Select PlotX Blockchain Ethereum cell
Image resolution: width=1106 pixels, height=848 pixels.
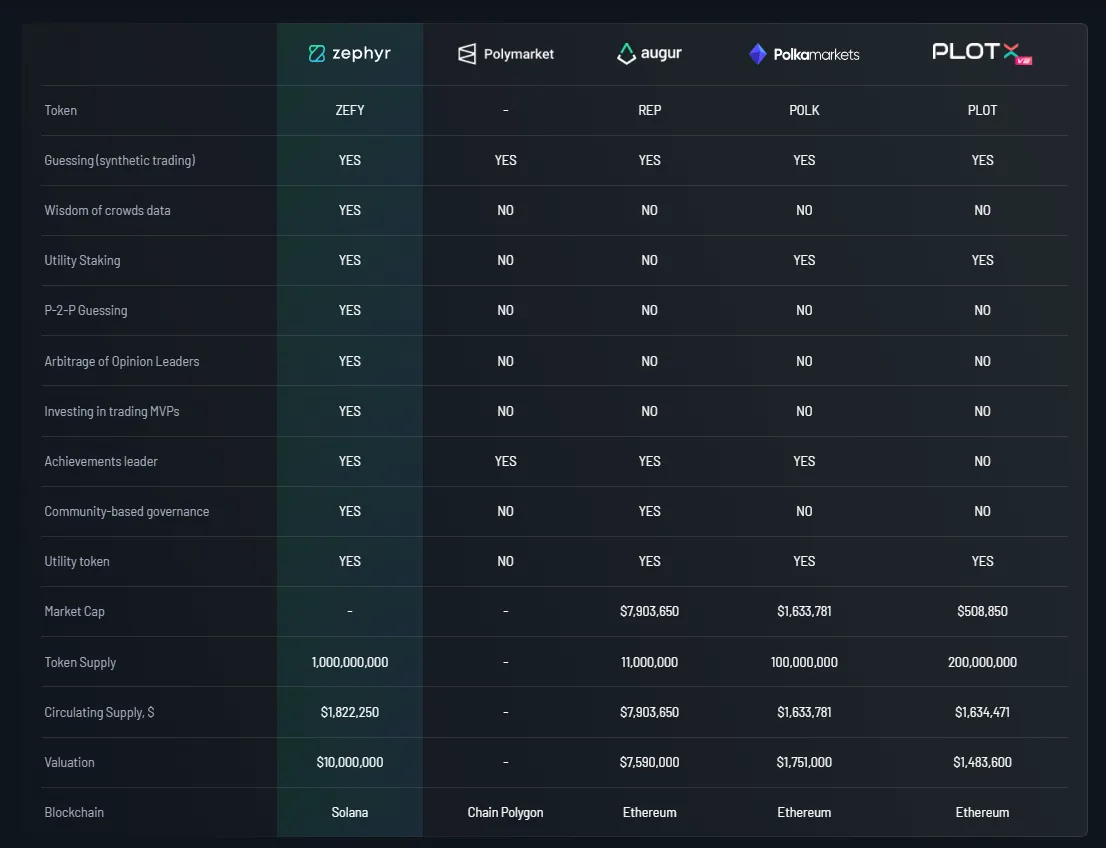[983, 813]
